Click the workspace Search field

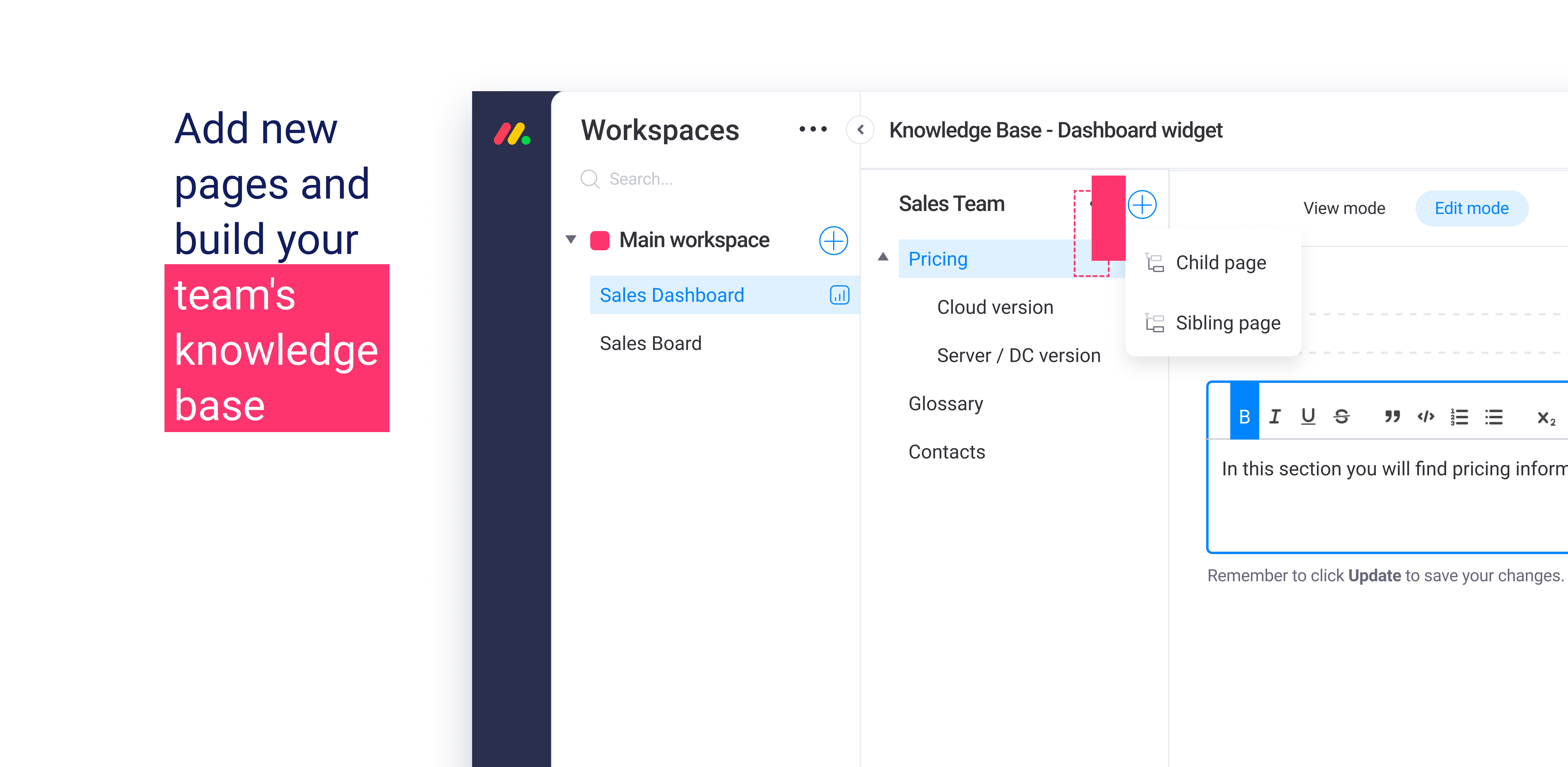(x=640, y=179)
